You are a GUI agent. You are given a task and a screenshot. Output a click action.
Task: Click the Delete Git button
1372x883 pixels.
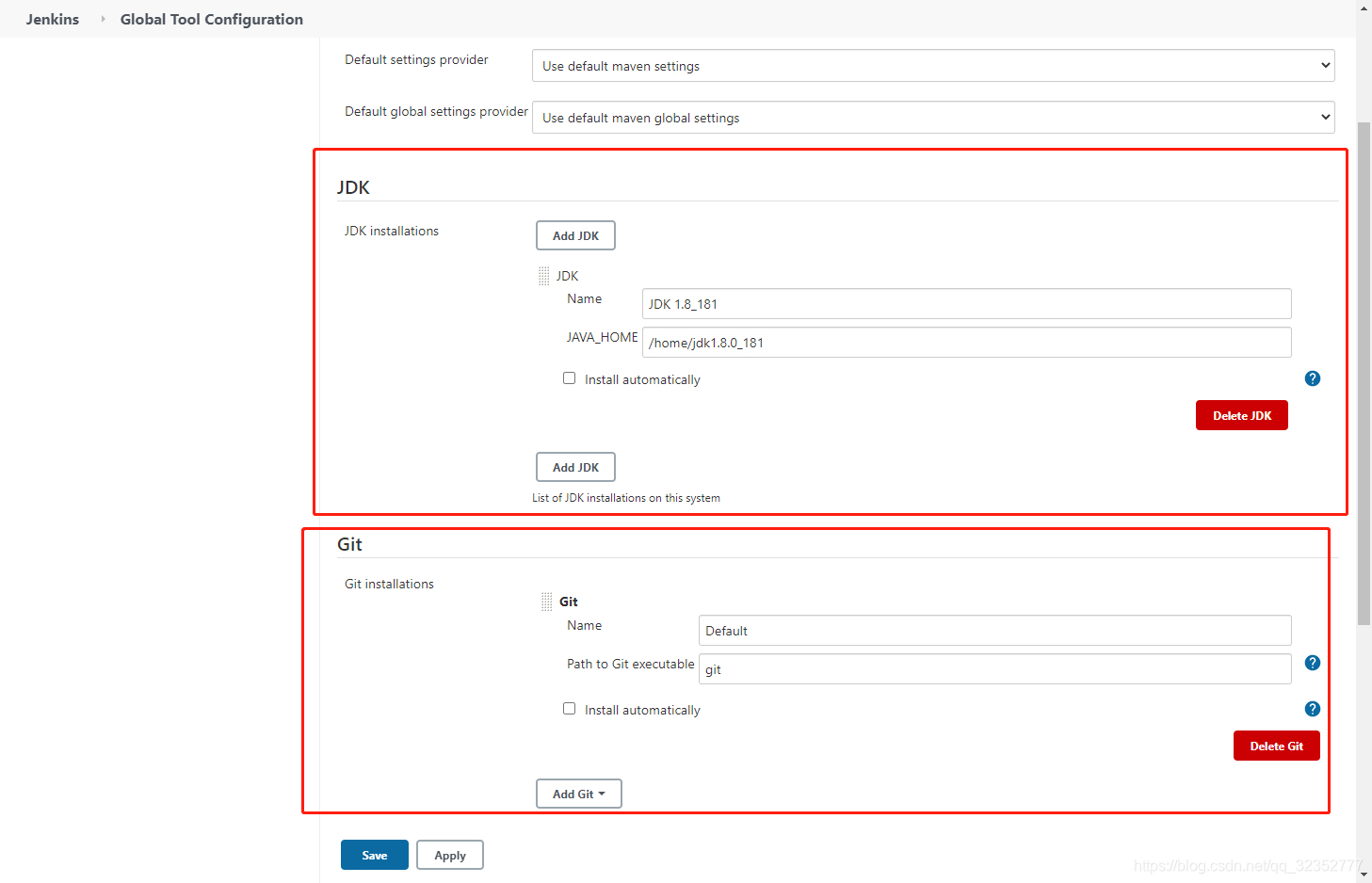(x=1277, y=746)
